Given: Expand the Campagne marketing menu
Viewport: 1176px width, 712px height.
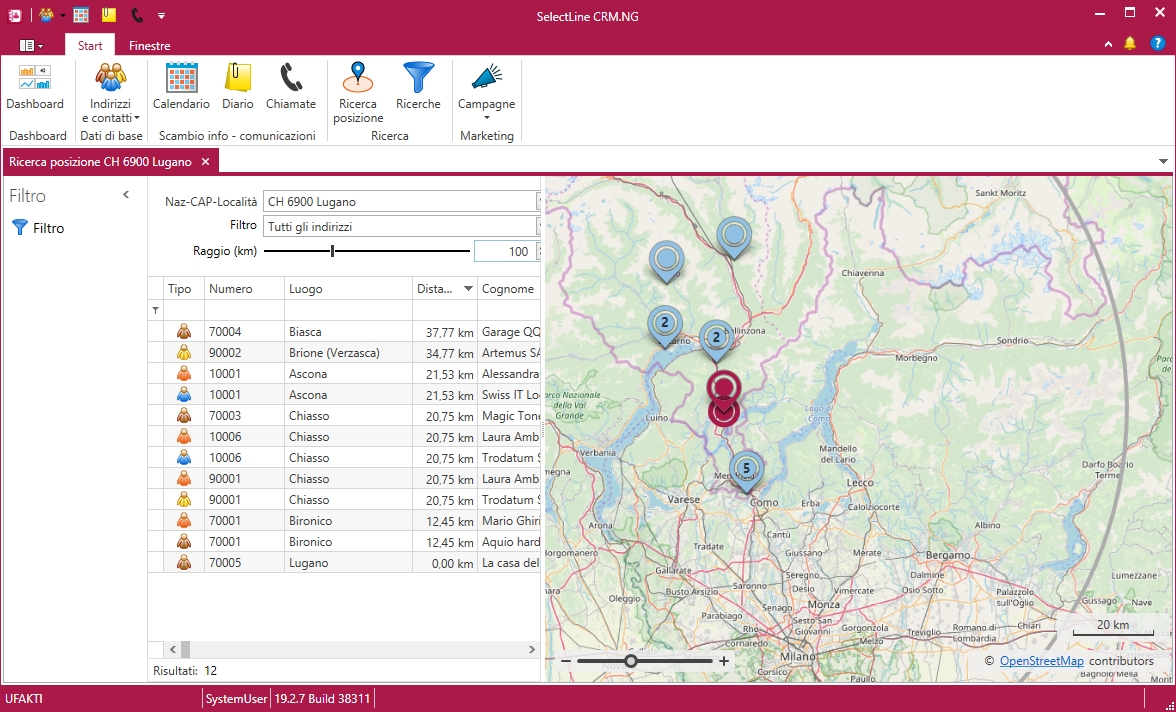Looking at the screenshot, I should click(x=487, y=94).
